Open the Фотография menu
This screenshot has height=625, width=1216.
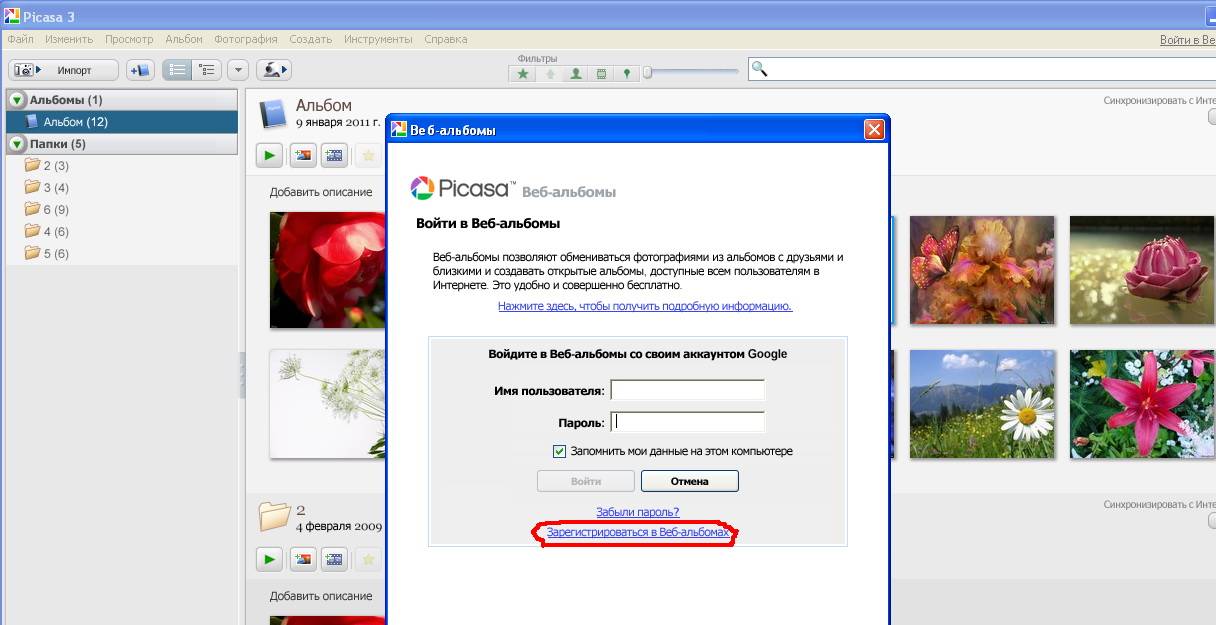246,39
